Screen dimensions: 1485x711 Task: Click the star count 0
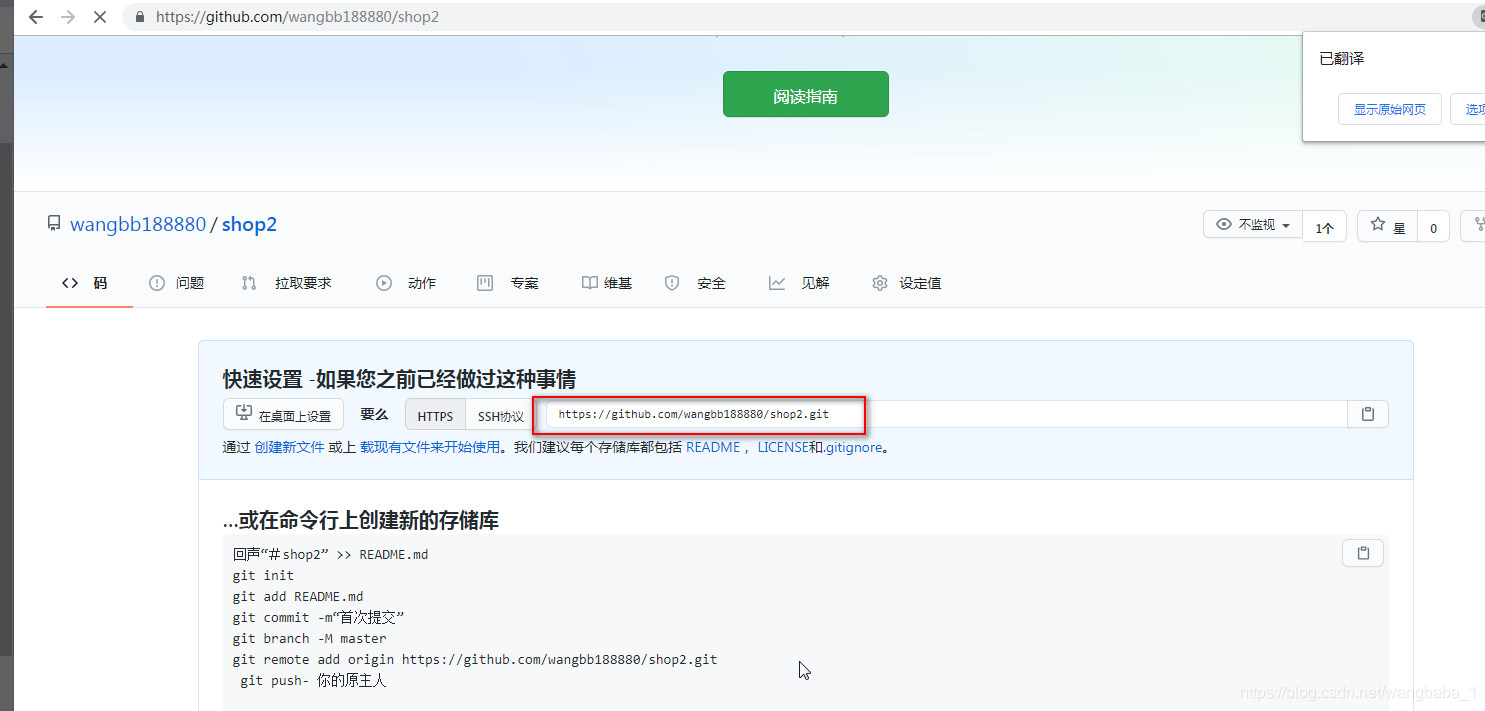1433,227
